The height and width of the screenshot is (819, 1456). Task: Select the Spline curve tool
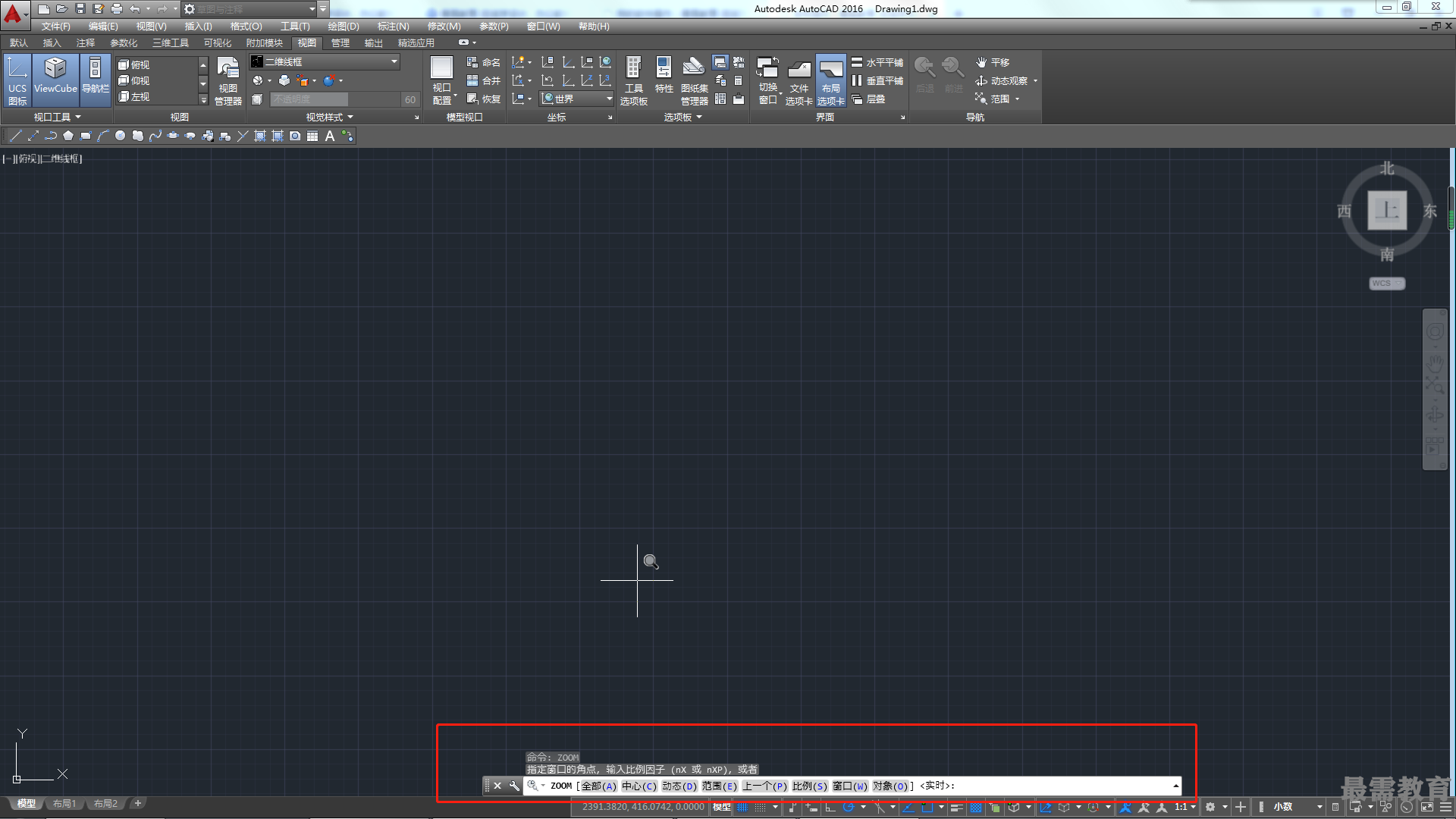tap(155, 136)
